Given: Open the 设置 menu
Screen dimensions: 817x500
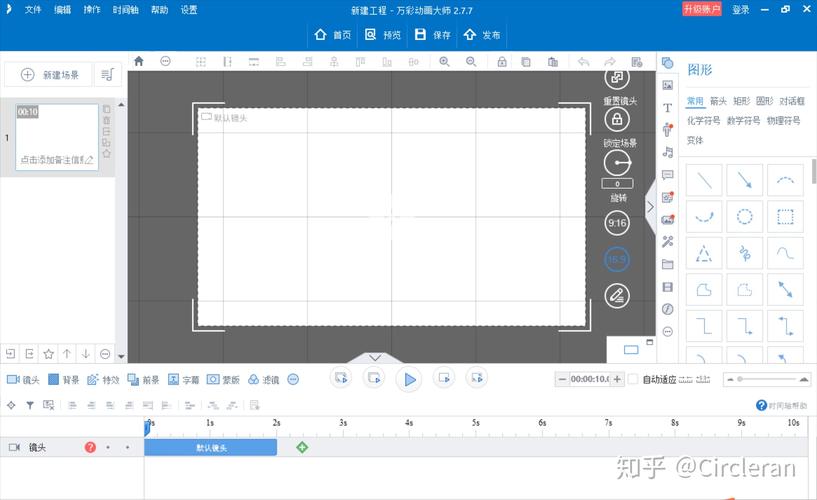Looking at the screenshot, I should (189, 10).
